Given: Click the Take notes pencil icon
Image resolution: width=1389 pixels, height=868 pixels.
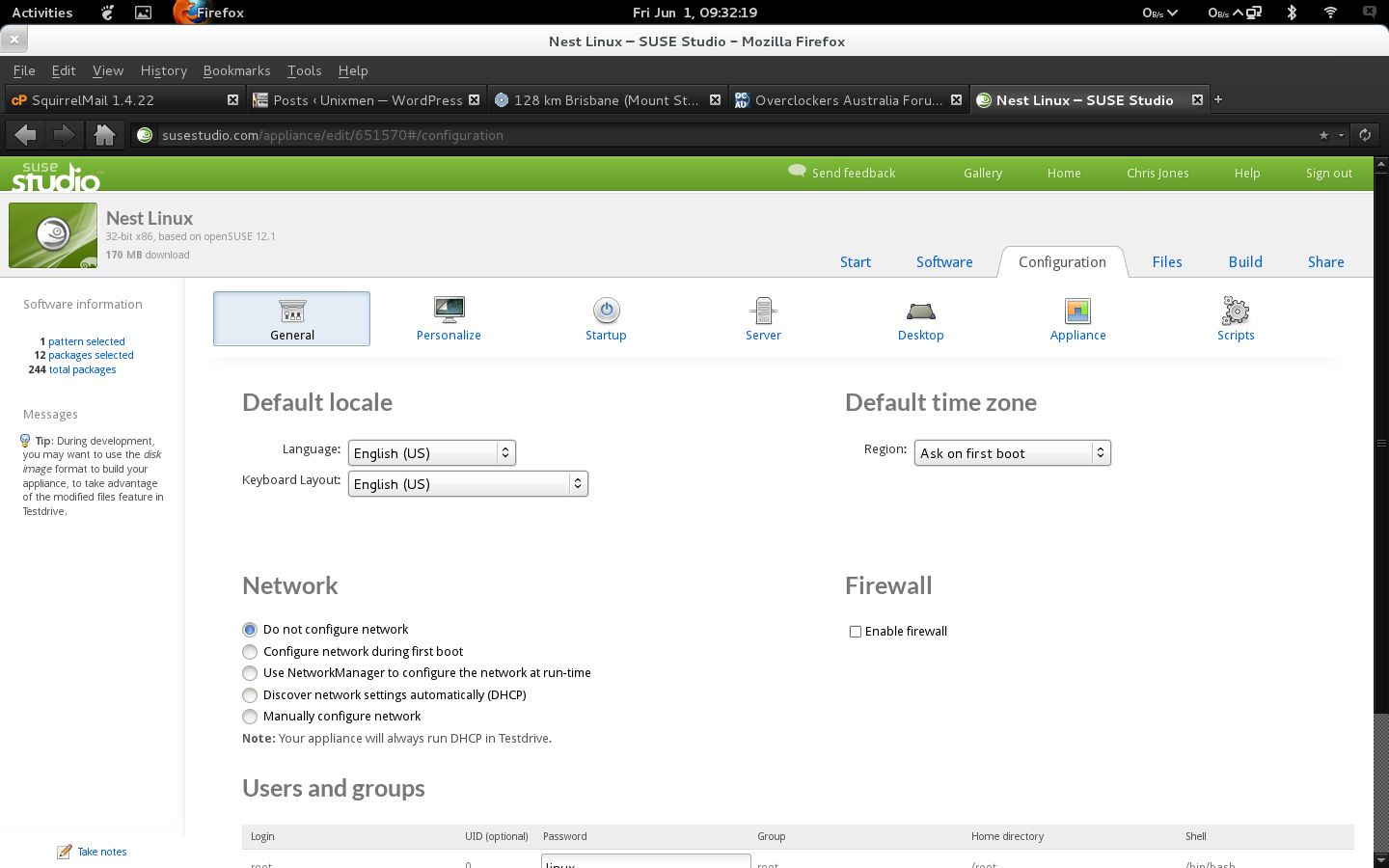Looking at the screenshot, I should click(65, 852).
